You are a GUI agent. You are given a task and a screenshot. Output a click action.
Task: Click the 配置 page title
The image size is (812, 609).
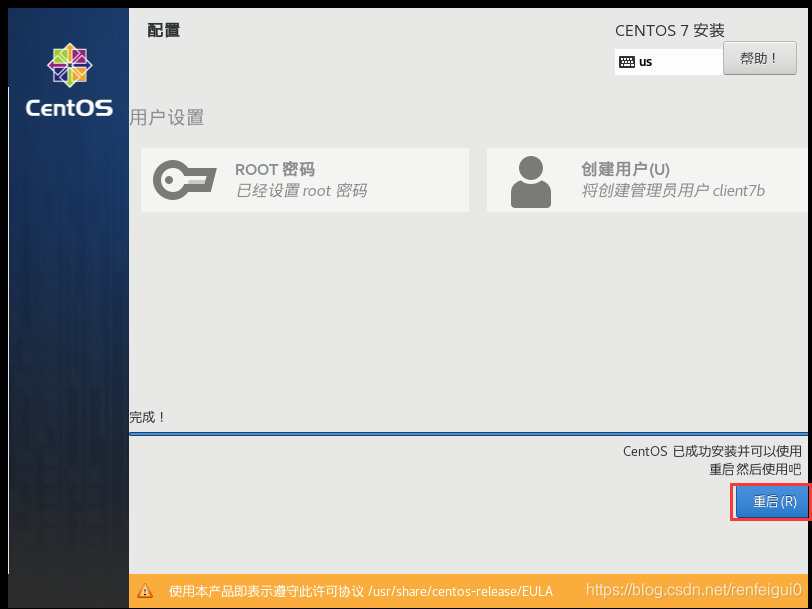(x=164, y=30)
